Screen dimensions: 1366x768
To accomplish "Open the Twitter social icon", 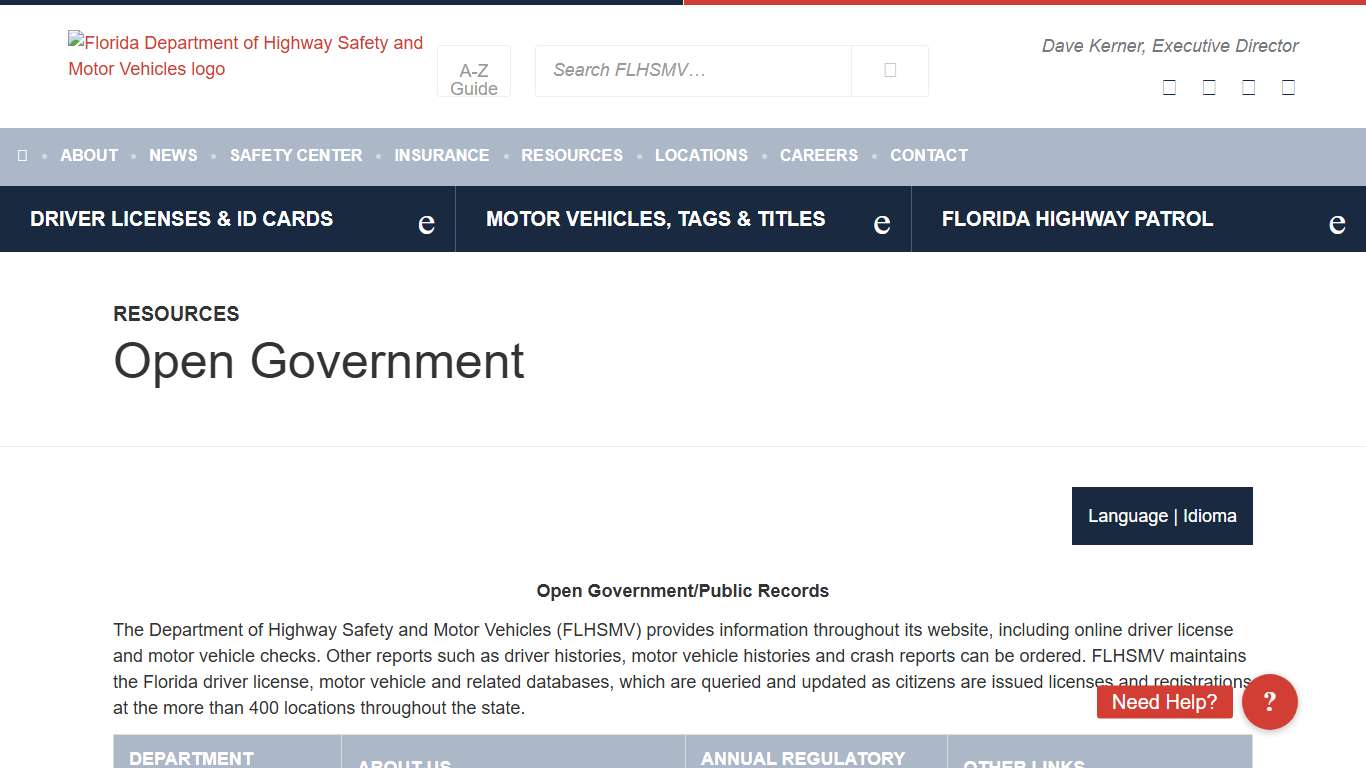I will click(1208, 87).
